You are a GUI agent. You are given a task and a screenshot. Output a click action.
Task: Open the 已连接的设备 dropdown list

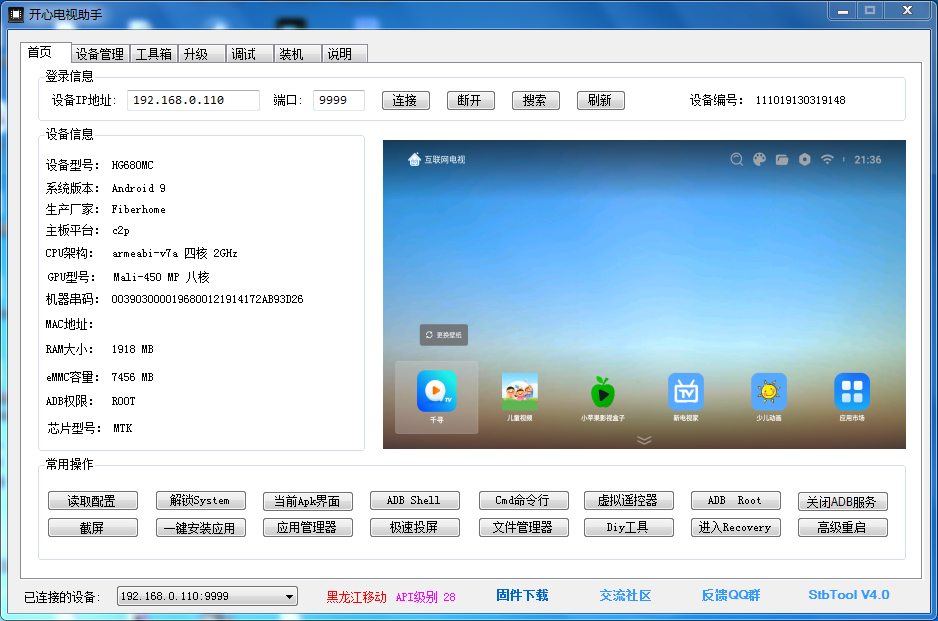(207, 596)
